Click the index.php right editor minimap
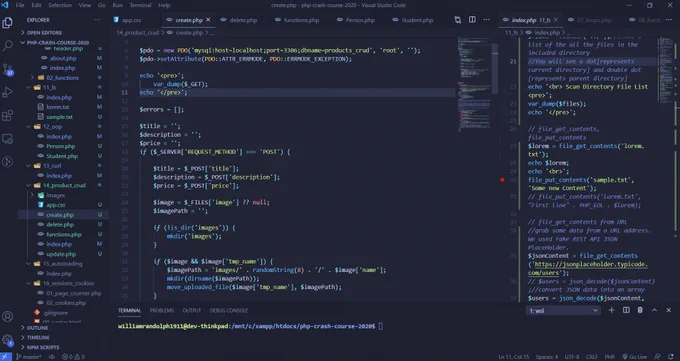Viewport: 680px width, 361px height. [x=665, y=69]
